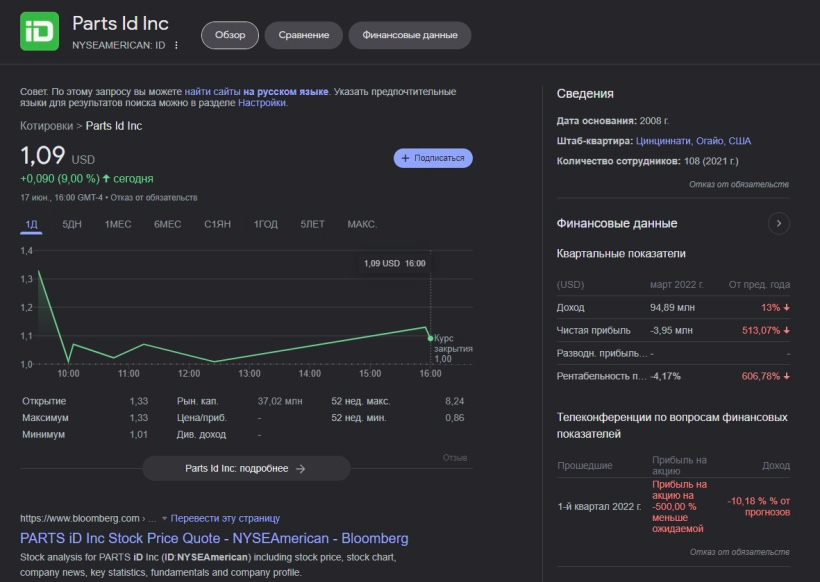Click the Parts iD green logo icon
The image size is (820, 582).
[x=39, y=32]
